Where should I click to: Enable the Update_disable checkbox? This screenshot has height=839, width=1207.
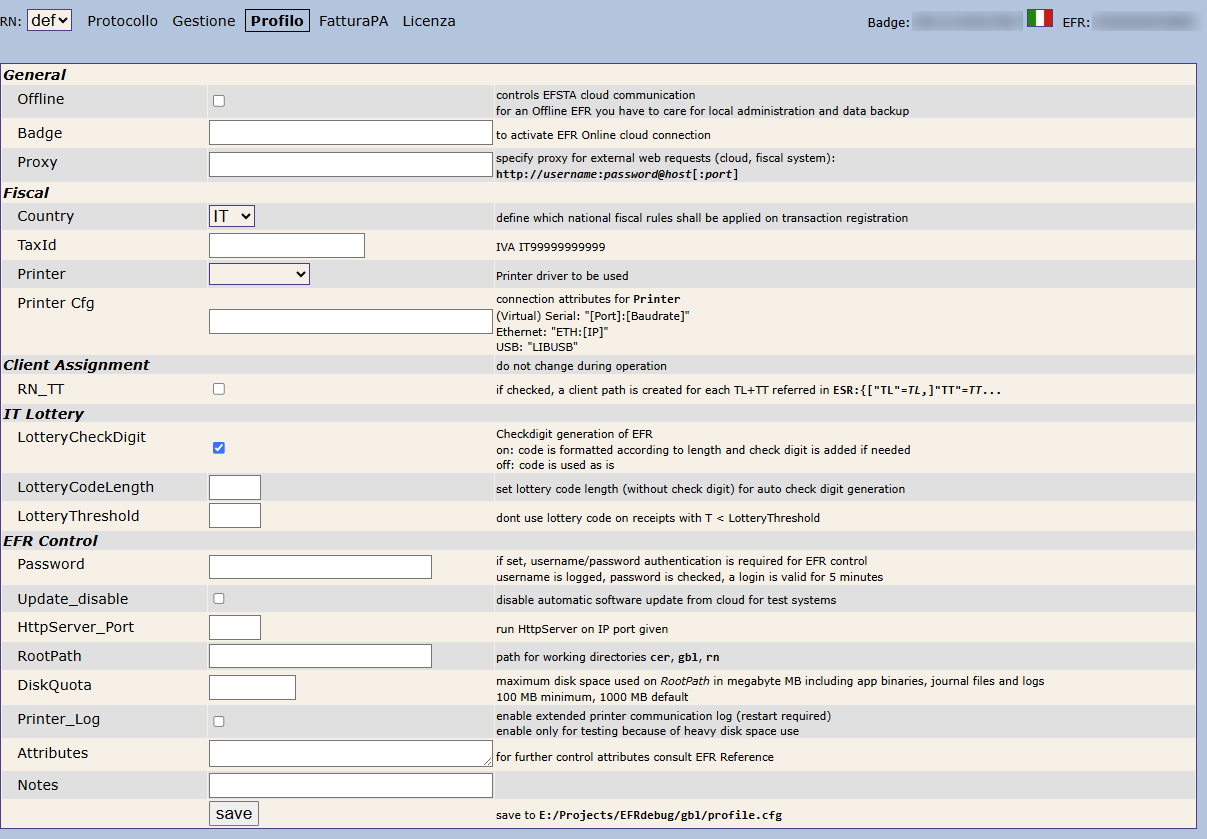click(x=219, y=599)
